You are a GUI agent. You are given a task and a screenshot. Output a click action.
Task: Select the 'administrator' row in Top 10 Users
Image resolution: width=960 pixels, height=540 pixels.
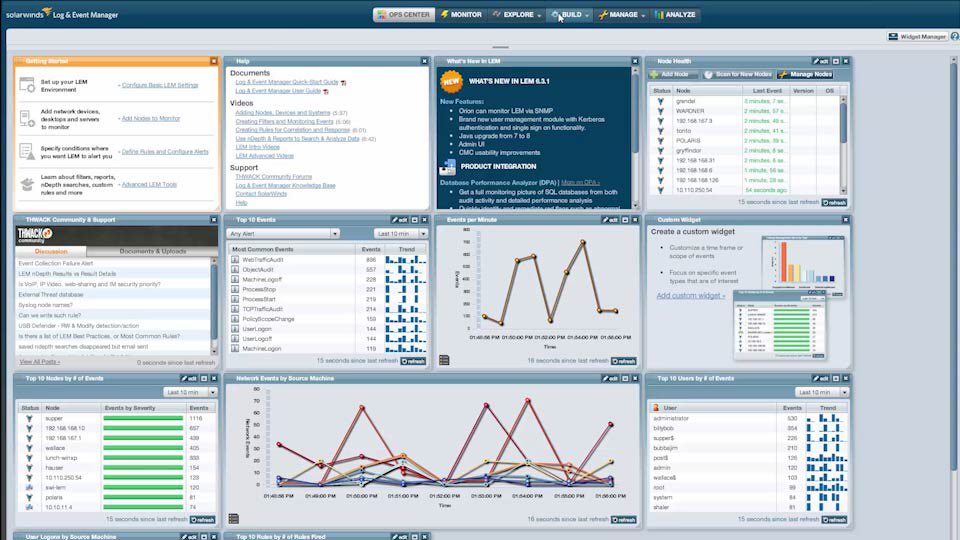748,418
